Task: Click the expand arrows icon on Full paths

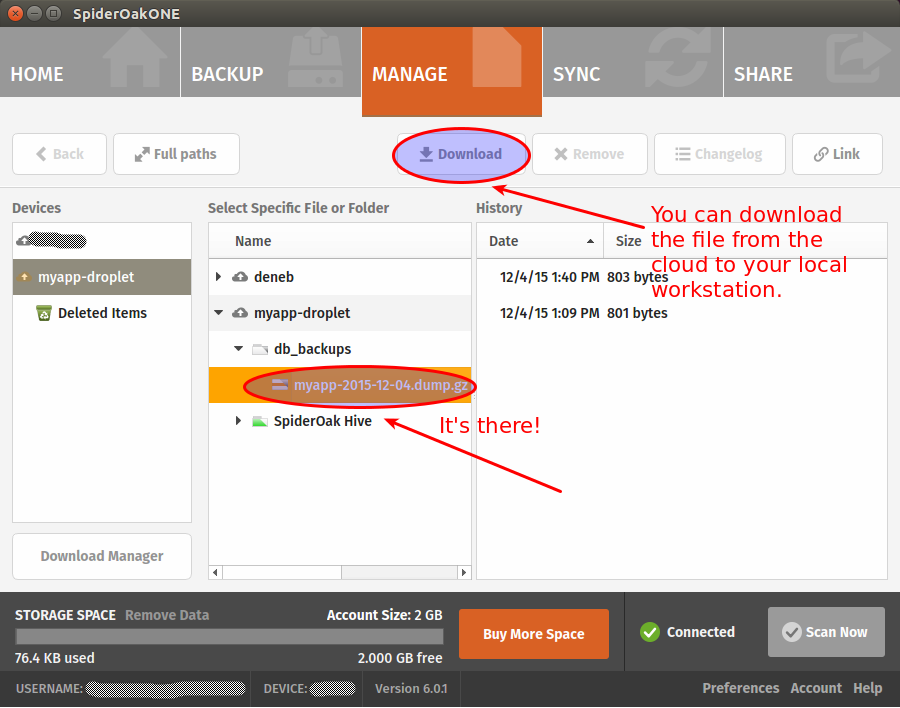Action: 142,154
